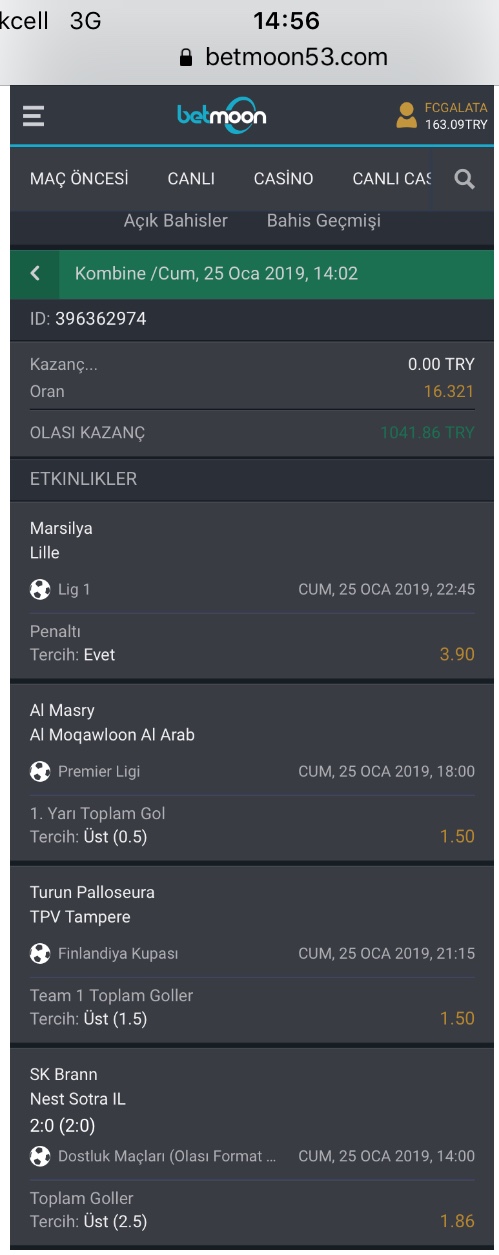Click the 3.90 Penaltı odds value
Viewport: 499px width, 1255px height.
[457, 654]
